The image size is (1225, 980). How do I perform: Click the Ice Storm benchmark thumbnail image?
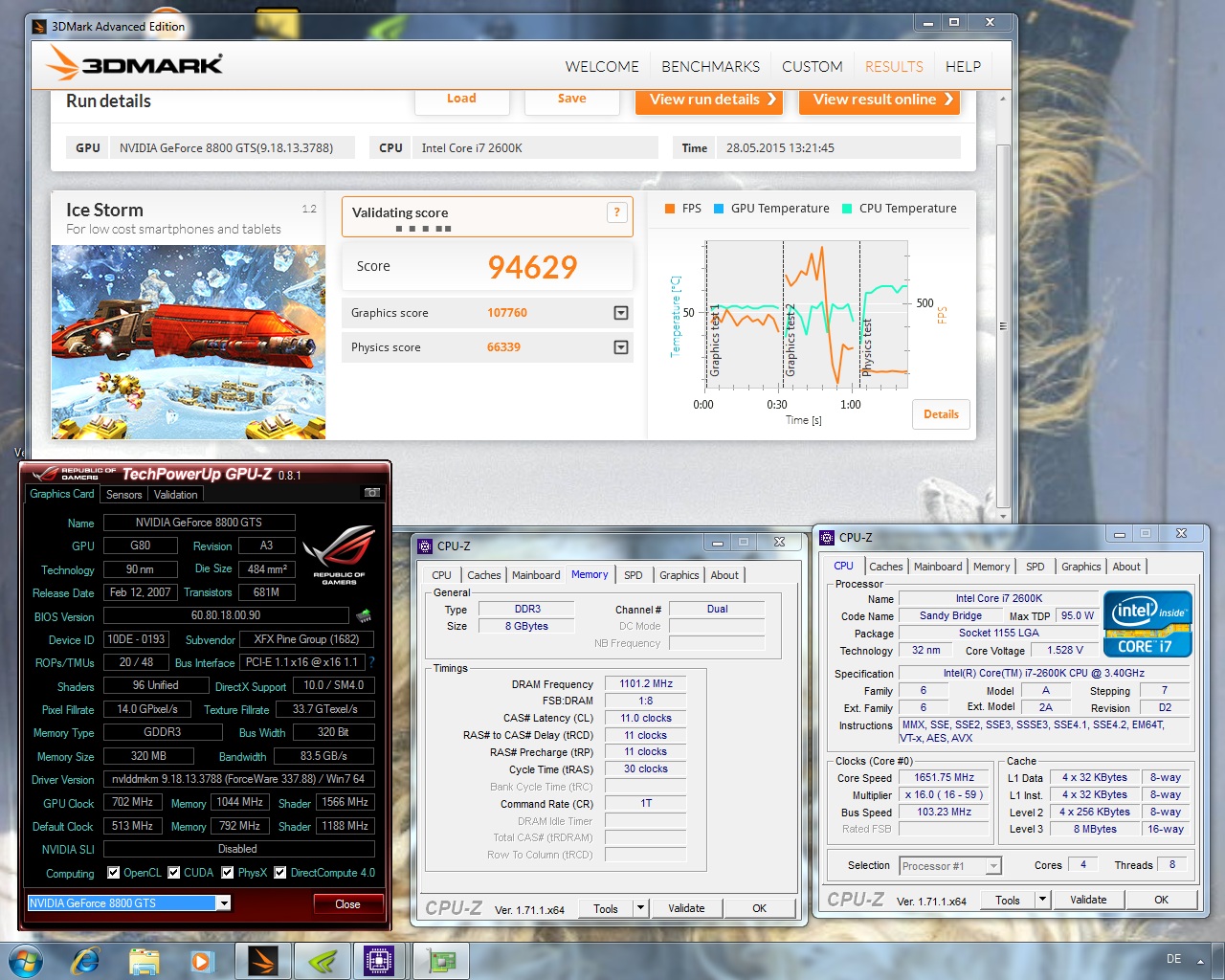[x=189, y=343]
